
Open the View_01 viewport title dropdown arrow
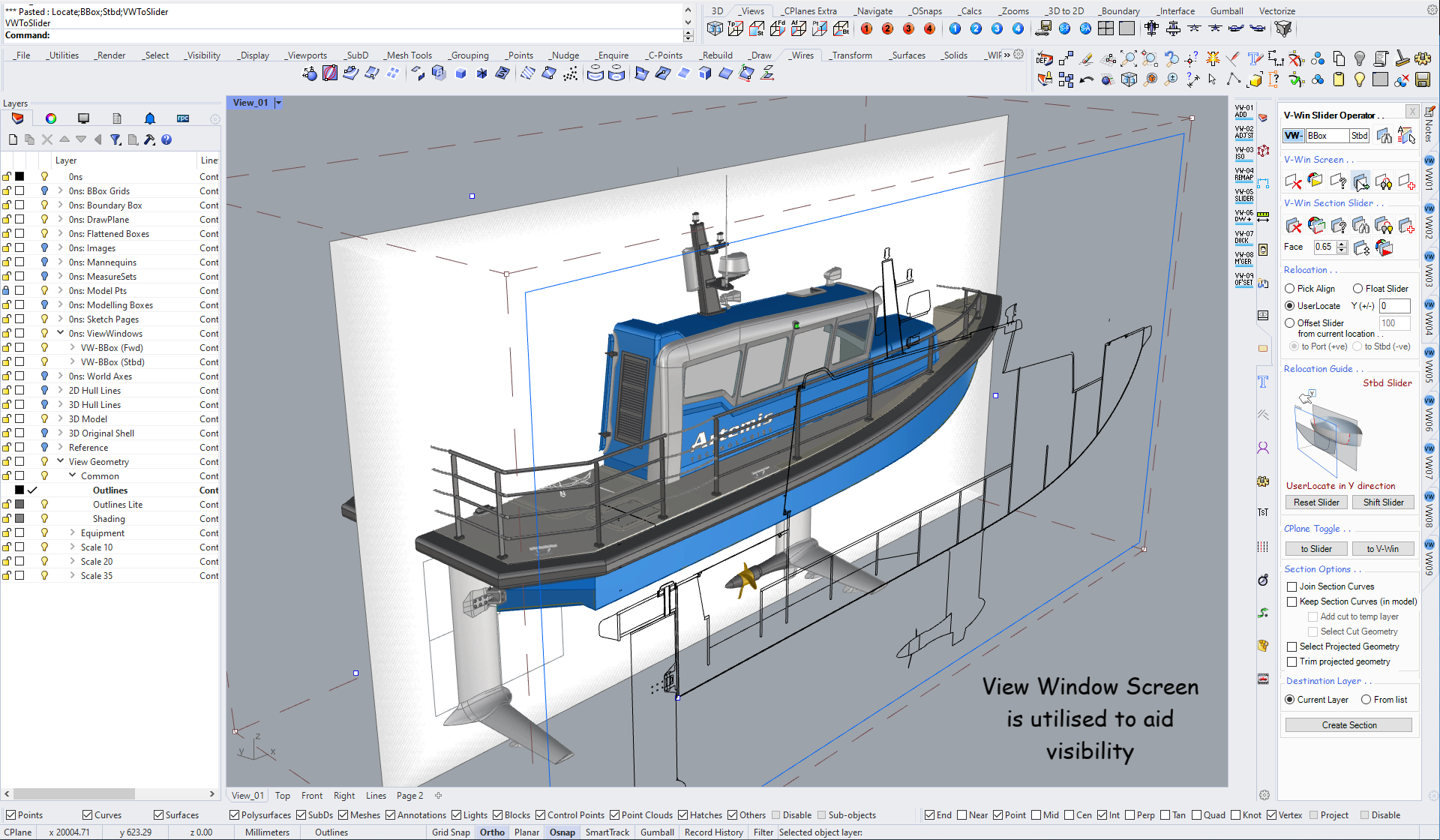[278, 103]
